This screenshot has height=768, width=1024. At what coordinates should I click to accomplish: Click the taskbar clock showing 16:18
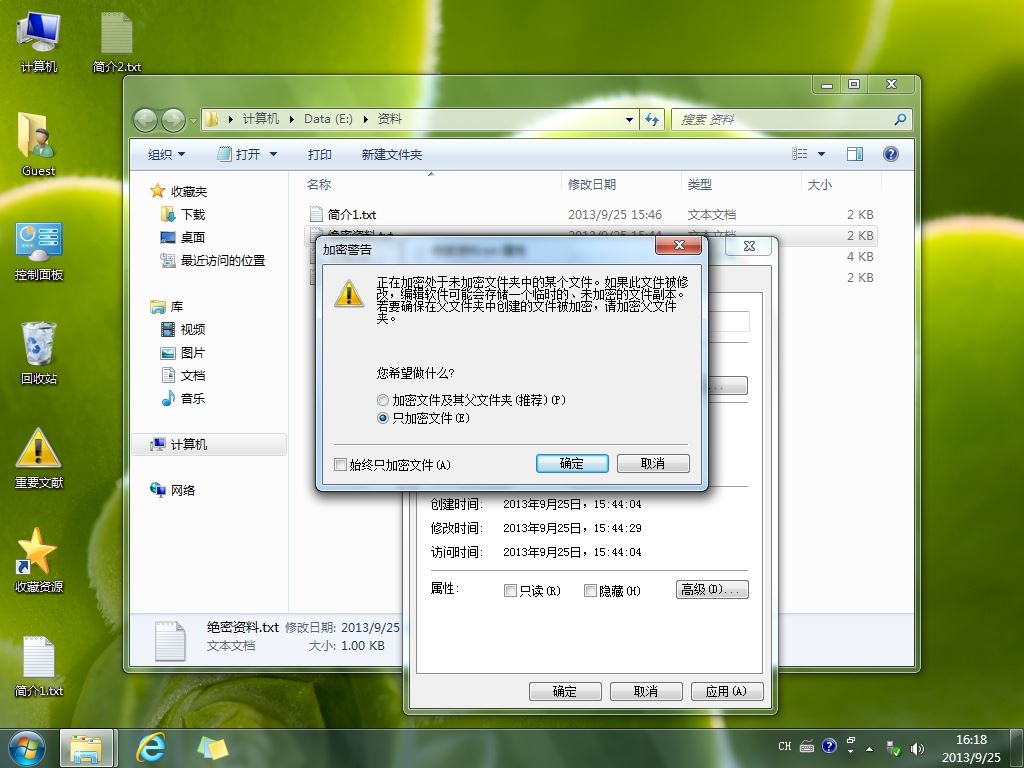(x=971, y=748)
